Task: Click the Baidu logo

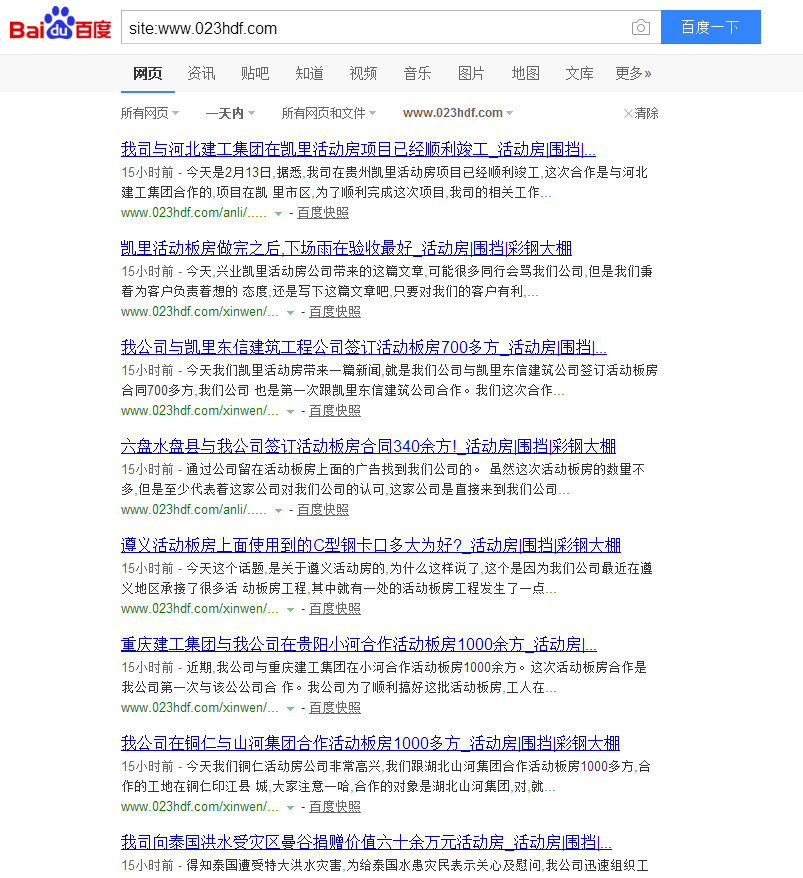Action: click(60, 25)
